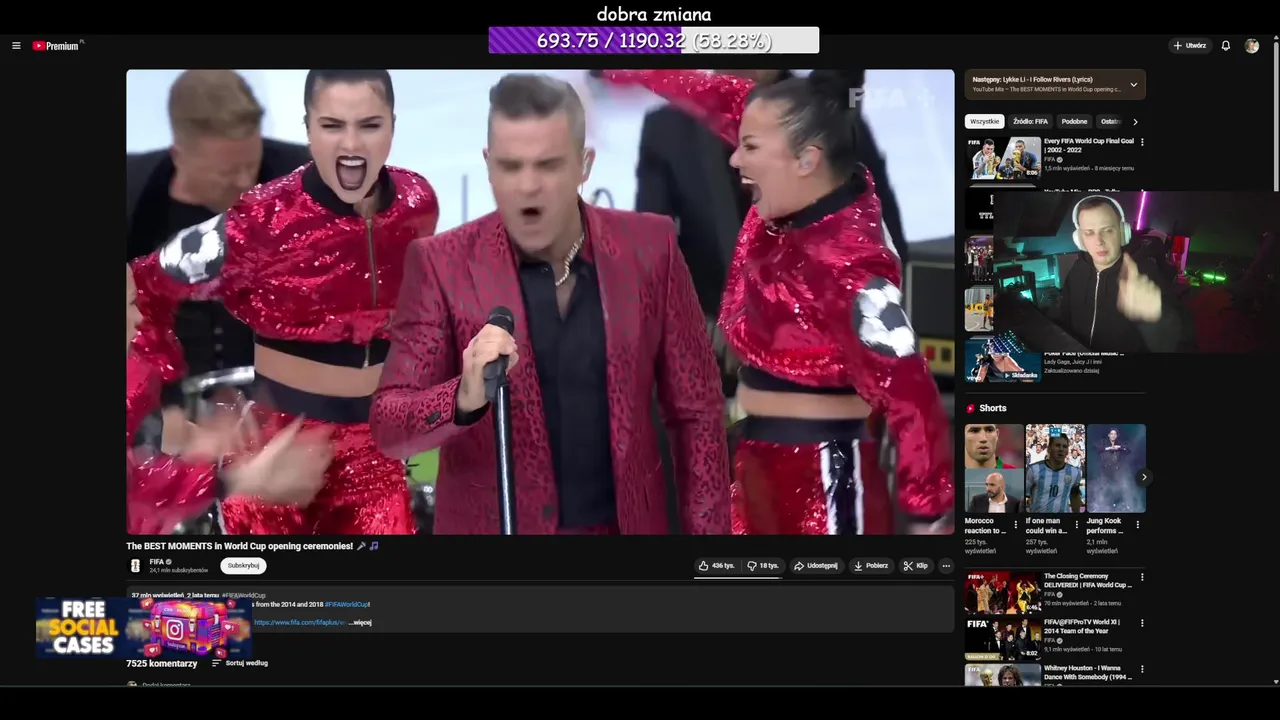Screen dimensions: 1280x720
Task: Open the Lady Gaga mix Składanka thumbnail
Action: 1003,361
